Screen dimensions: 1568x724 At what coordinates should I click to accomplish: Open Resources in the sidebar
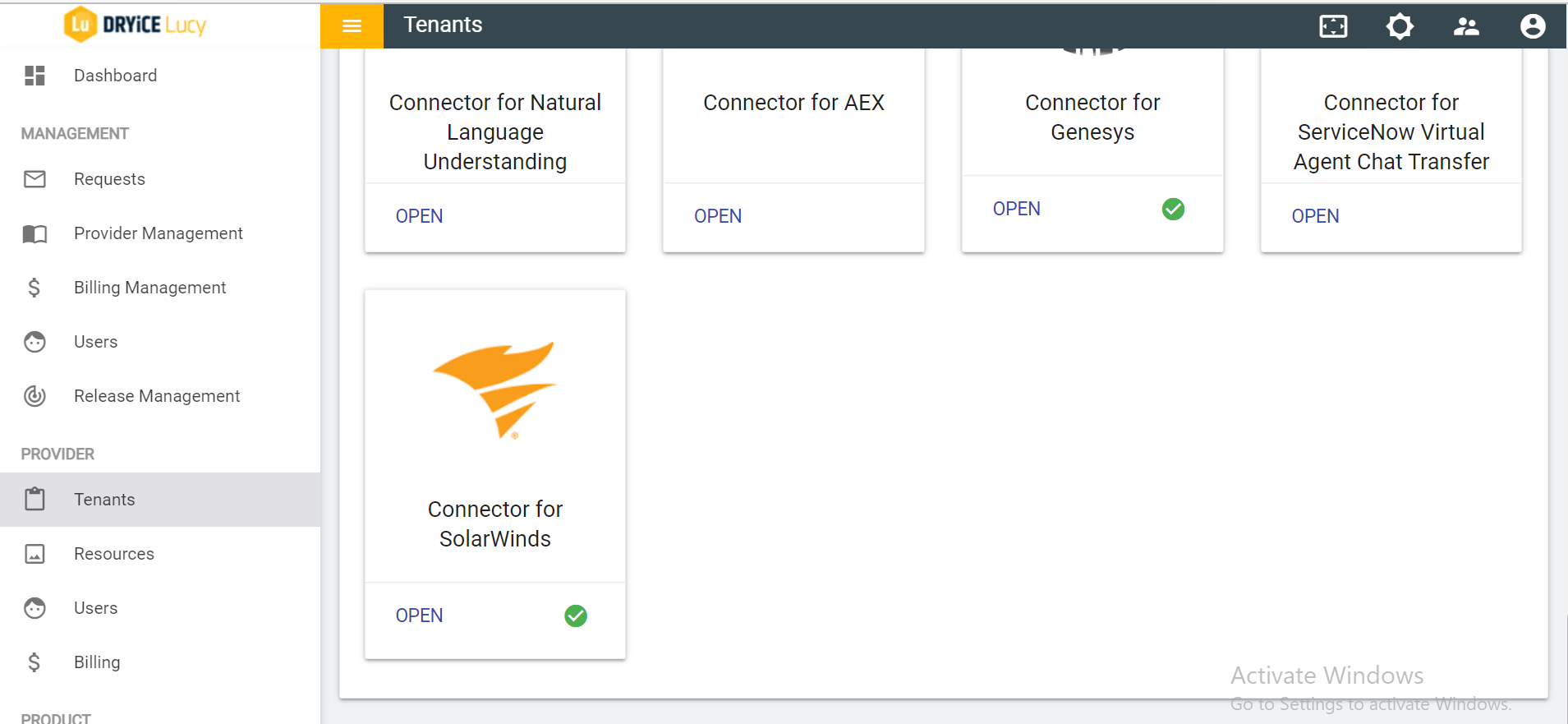[113, 554]
